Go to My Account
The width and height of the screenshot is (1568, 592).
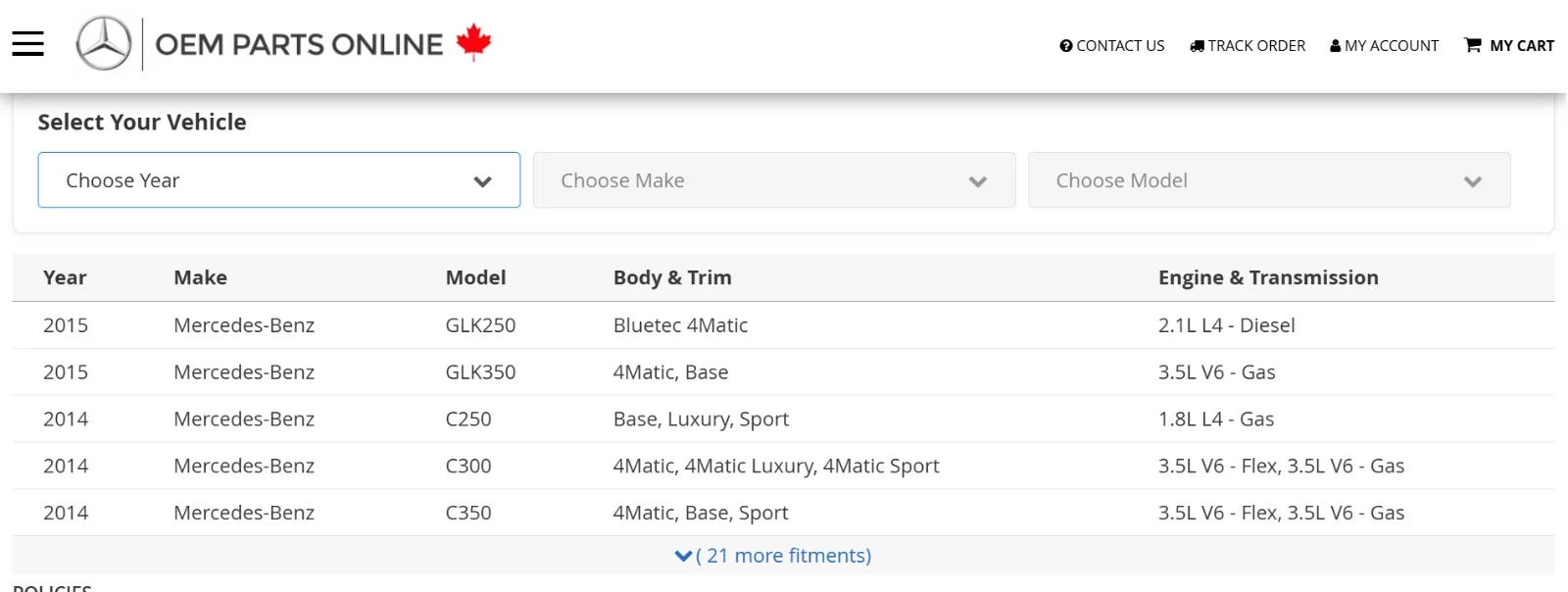[1385, 46]
